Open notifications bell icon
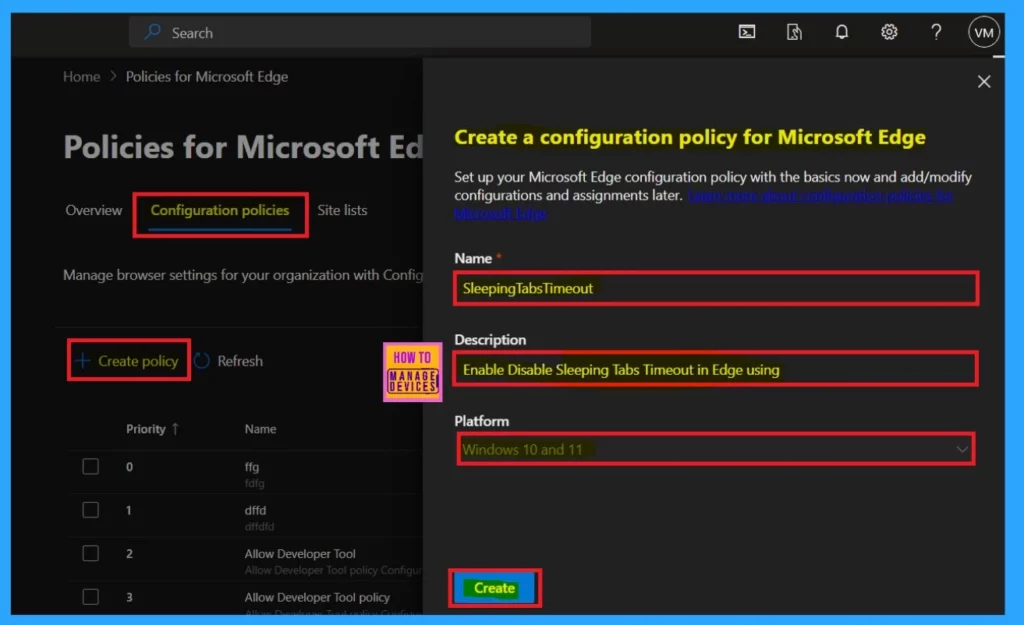 pyautogui.click(x=842, y=32)
